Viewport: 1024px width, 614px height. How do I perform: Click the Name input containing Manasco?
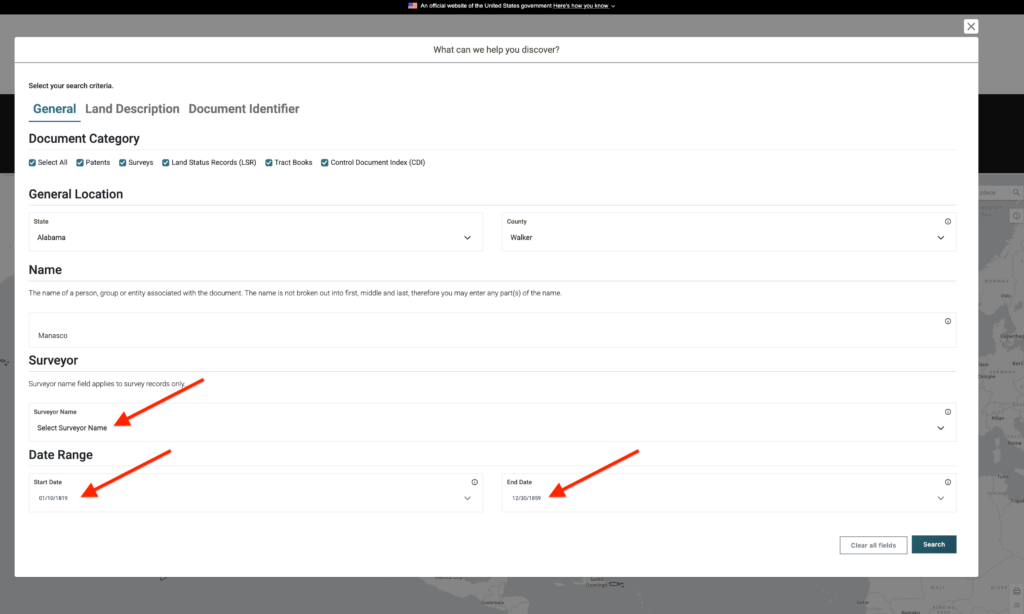[492, 331]
